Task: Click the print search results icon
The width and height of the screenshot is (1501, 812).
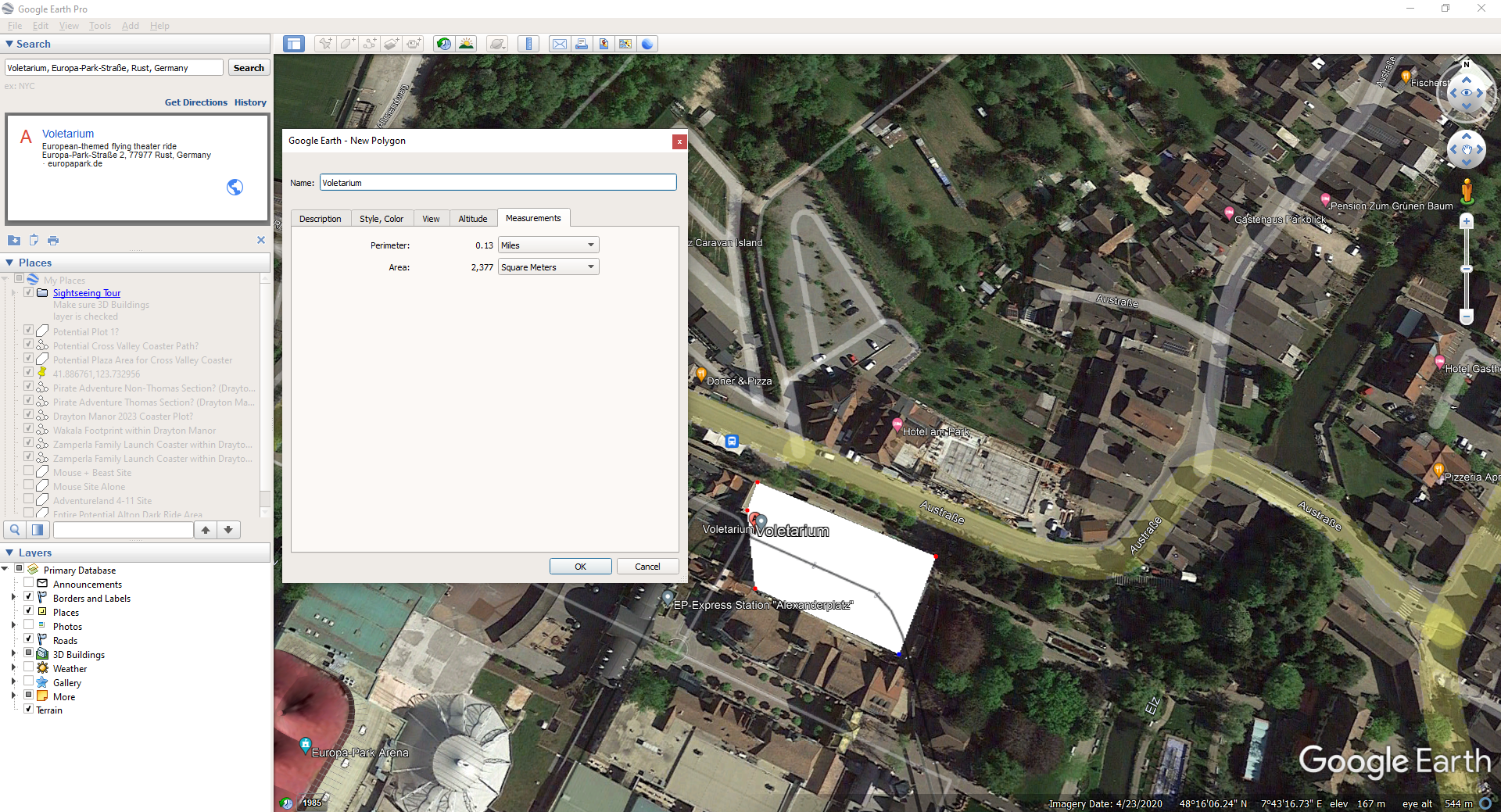Action: pos(53,240)
